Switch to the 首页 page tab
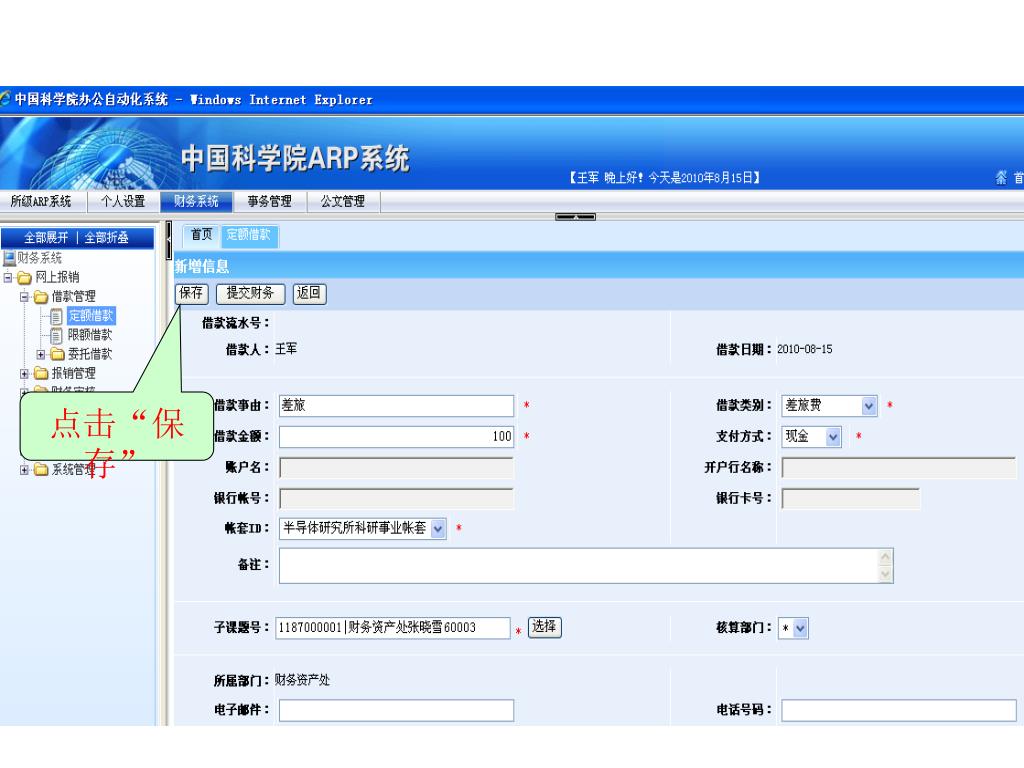Viewport: 1024px width, 768px height. tap(201, 234)
